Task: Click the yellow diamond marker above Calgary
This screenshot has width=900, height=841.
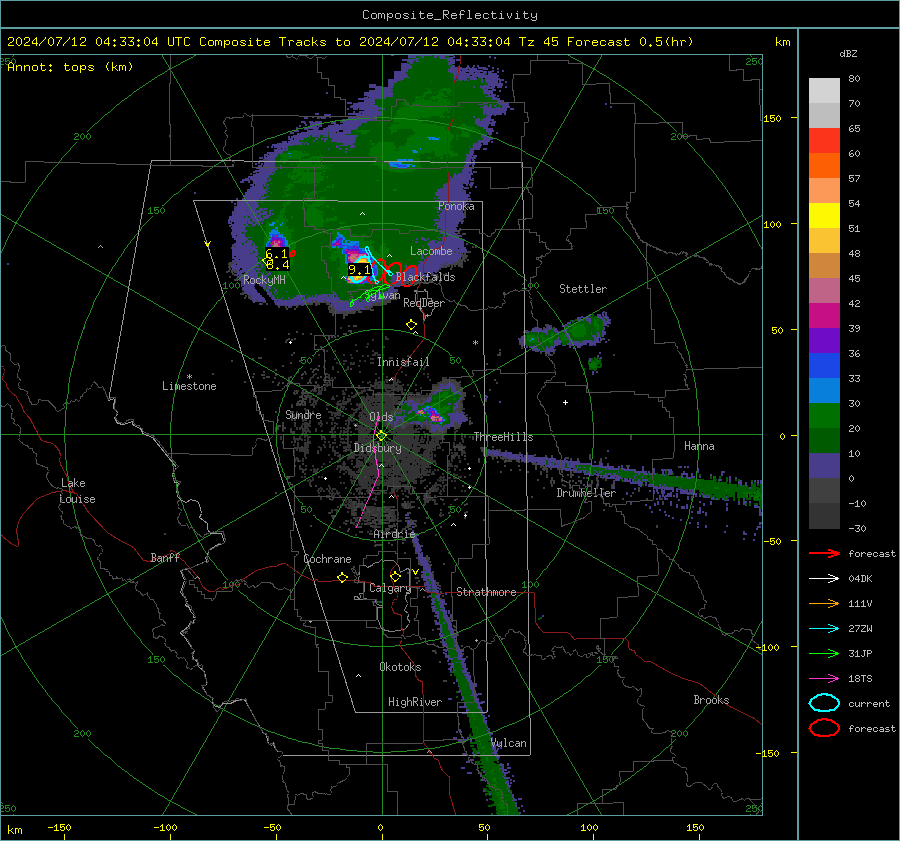Action: click(x=395, y=576)
